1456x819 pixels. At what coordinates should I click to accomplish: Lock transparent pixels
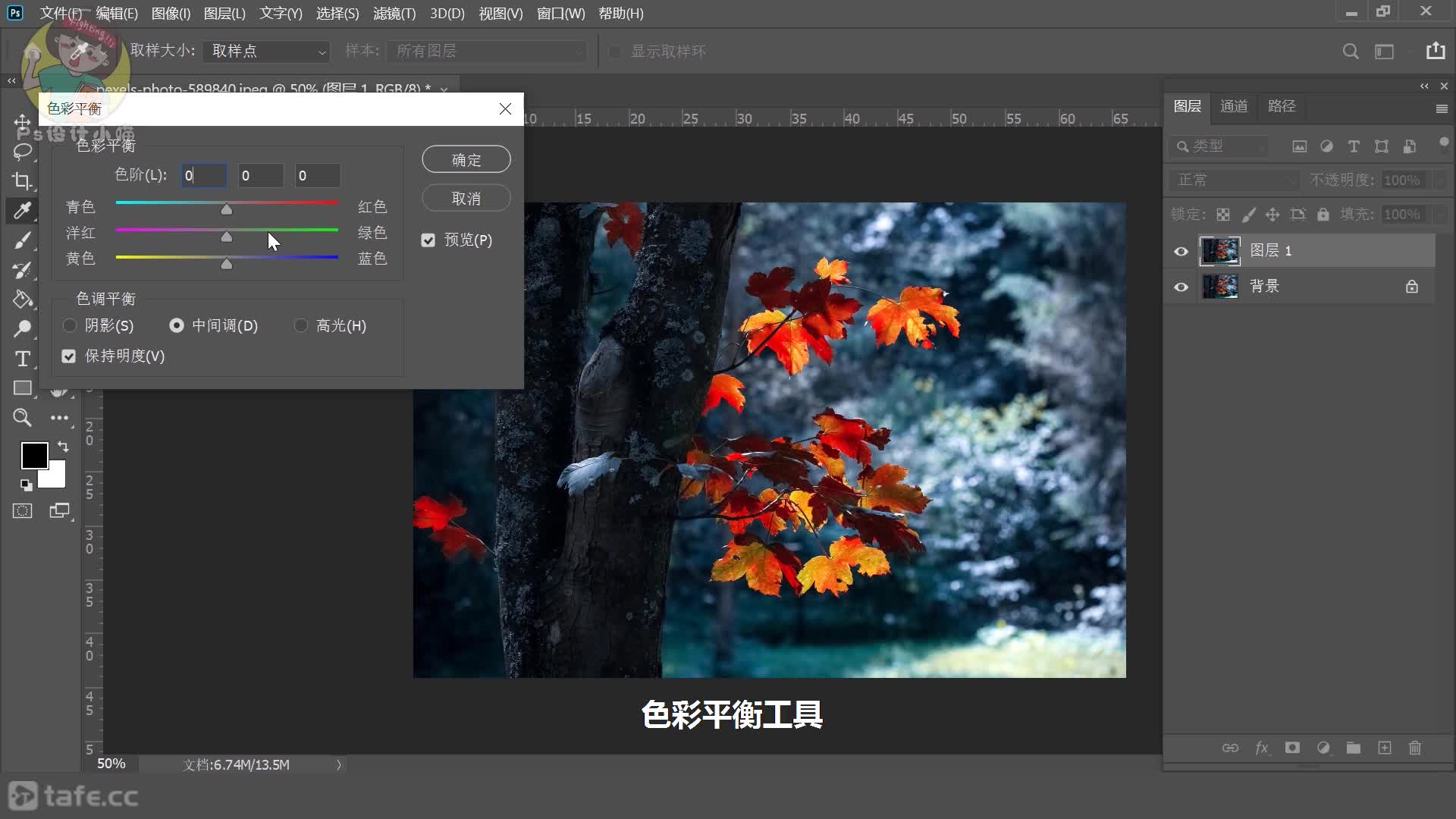pos(1223,215)
